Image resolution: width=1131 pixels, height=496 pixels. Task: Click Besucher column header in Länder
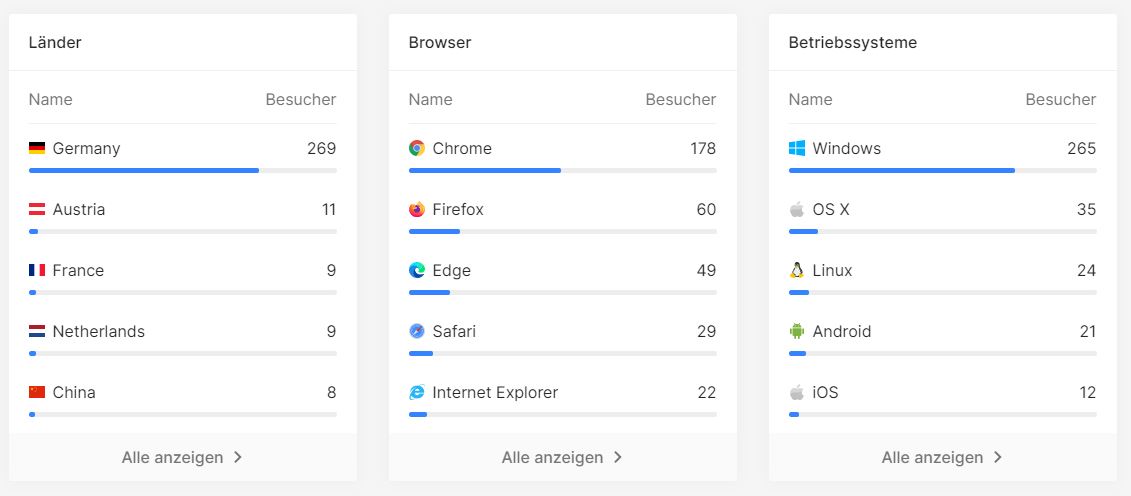pos(301,99)
